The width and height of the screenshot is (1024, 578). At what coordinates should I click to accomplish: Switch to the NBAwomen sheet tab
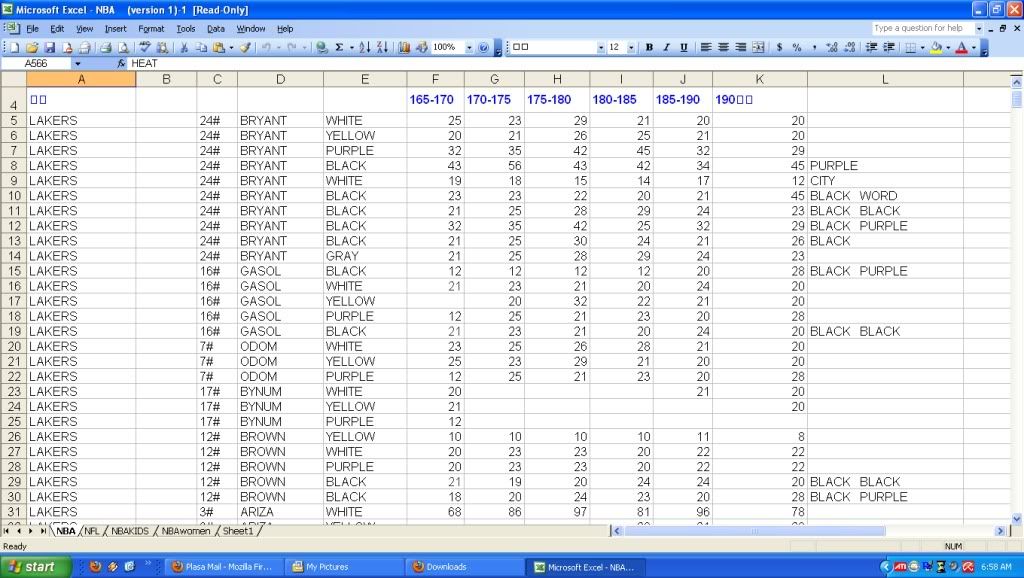[185, 531]
